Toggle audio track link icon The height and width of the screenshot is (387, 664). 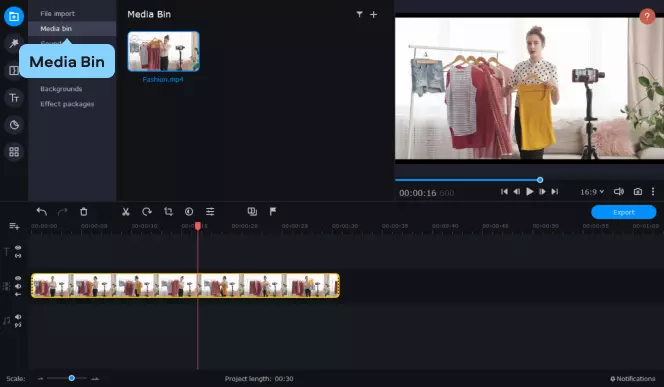point(18,325)
